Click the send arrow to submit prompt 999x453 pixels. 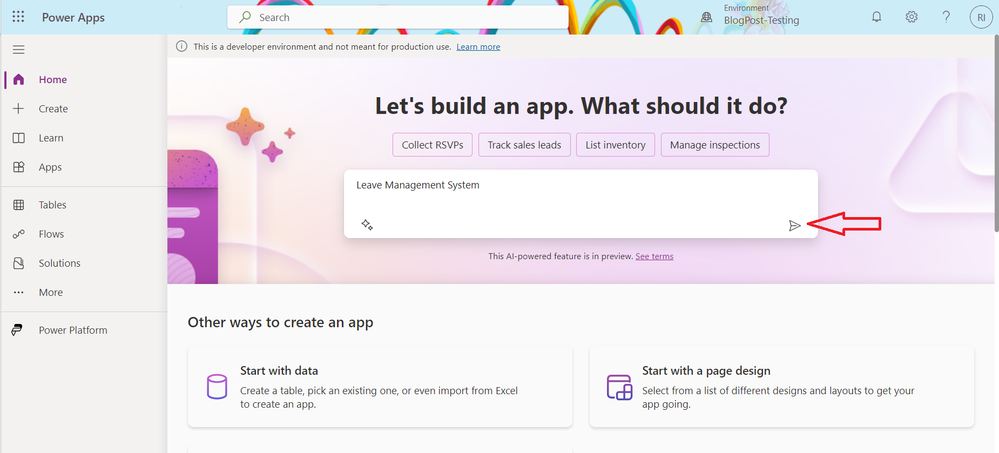(x=794, y=226)
